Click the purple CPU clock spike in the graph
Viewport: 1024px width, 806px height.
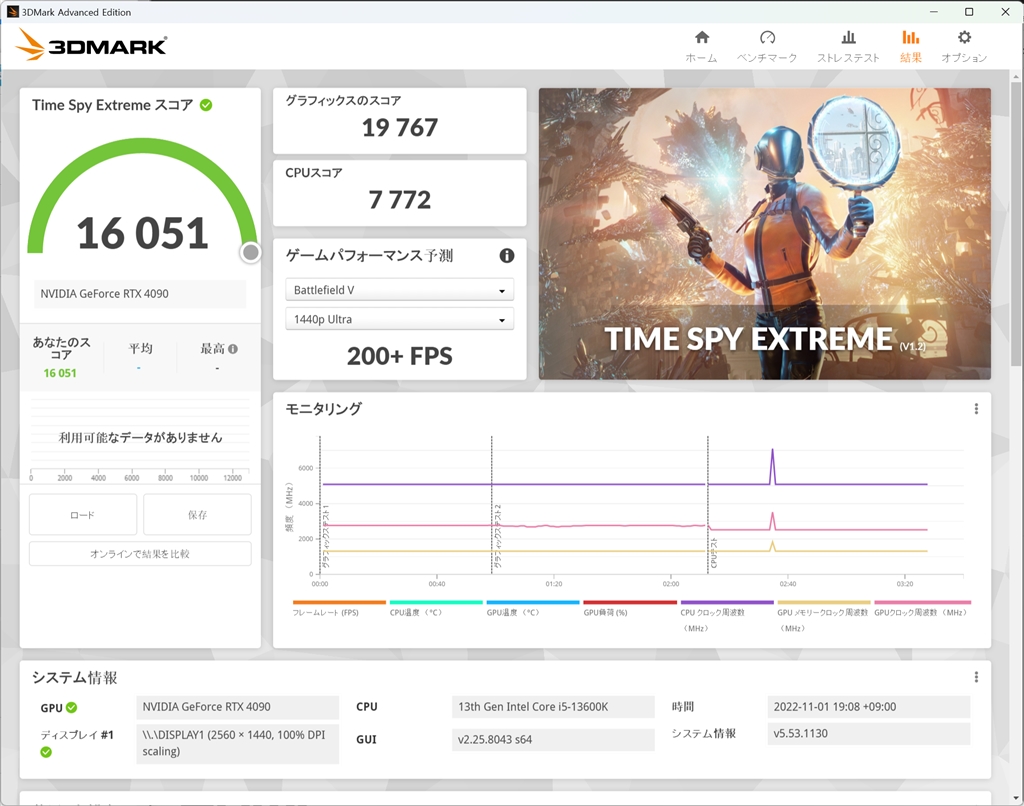773,465
